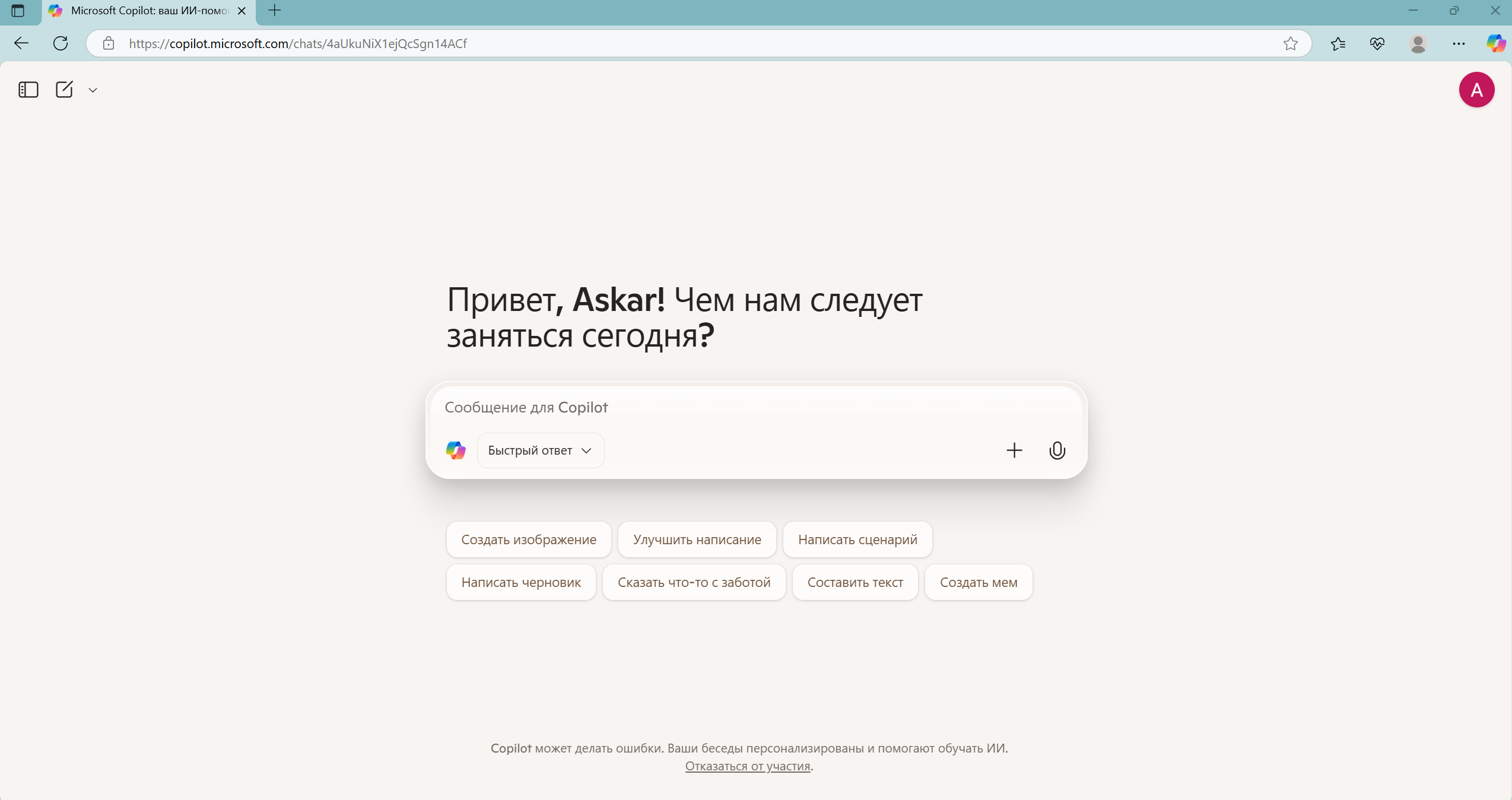This screenshot has width=1512, height=800.
Task: Expand the chevron next to new chat
Action: pos(93,90)
